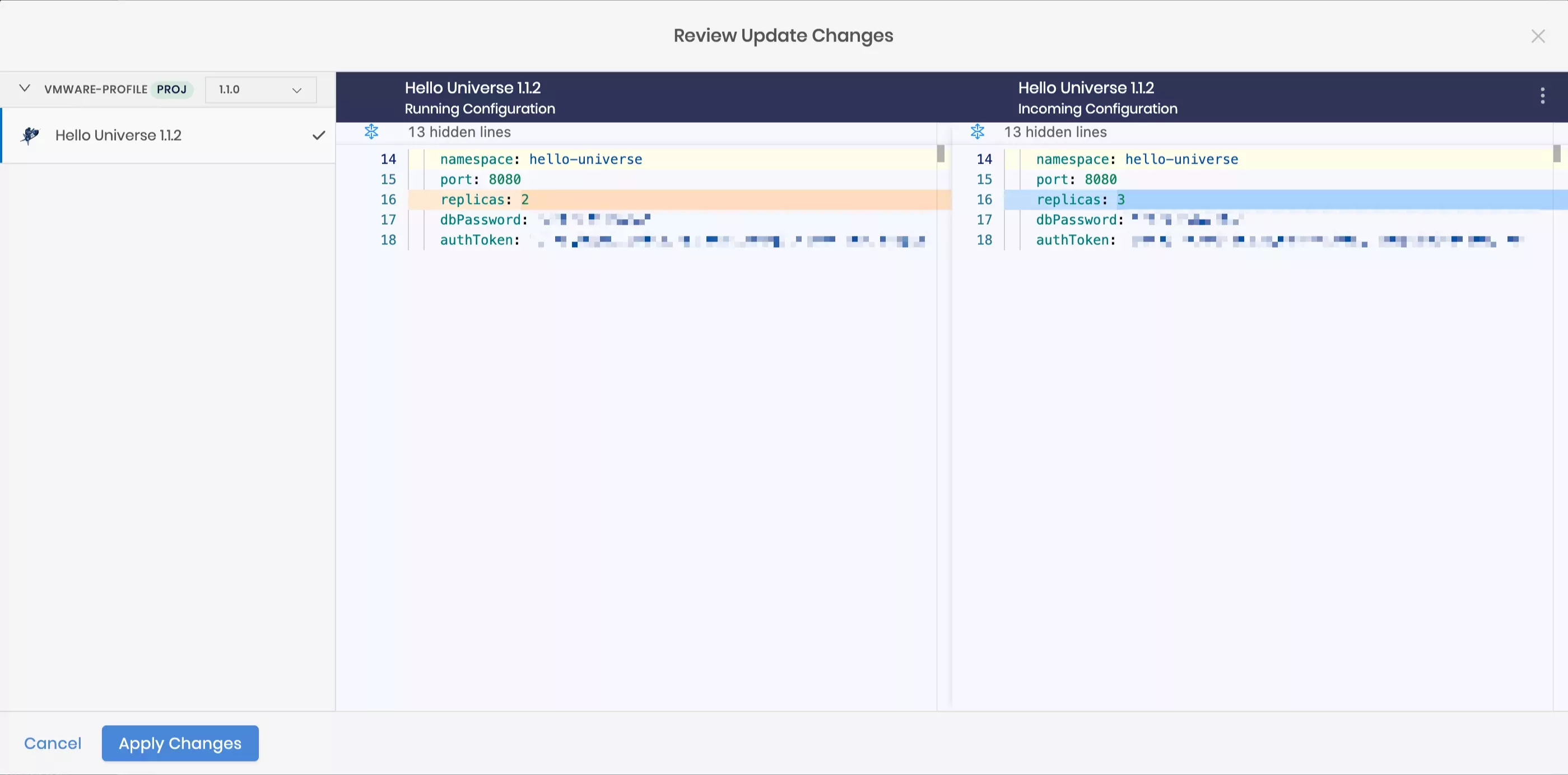
Task: Select Hello Universe 1.1.2 pack row
Action: pyautogui.click(x=168, y=135)
